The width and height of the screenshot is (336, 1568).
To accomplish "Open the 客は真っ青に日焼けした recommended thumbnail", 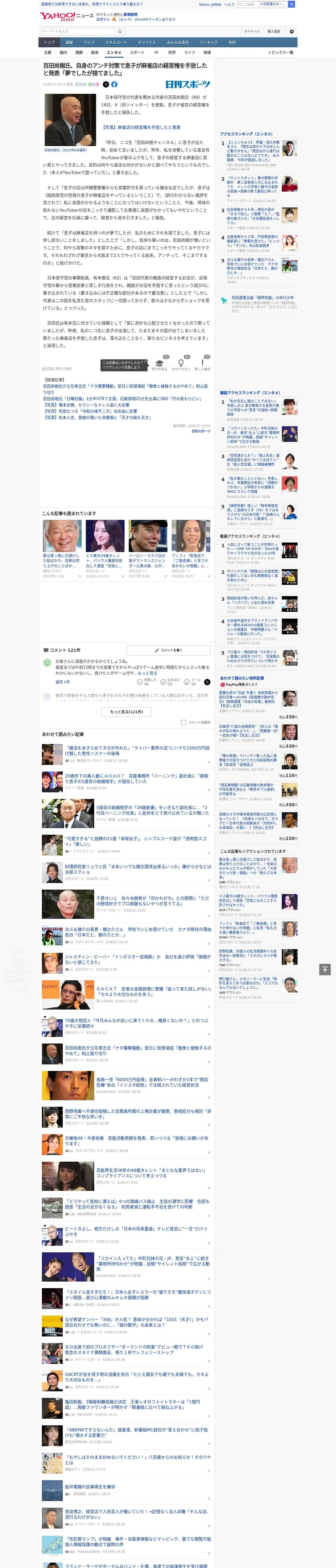I will (62, 536).
